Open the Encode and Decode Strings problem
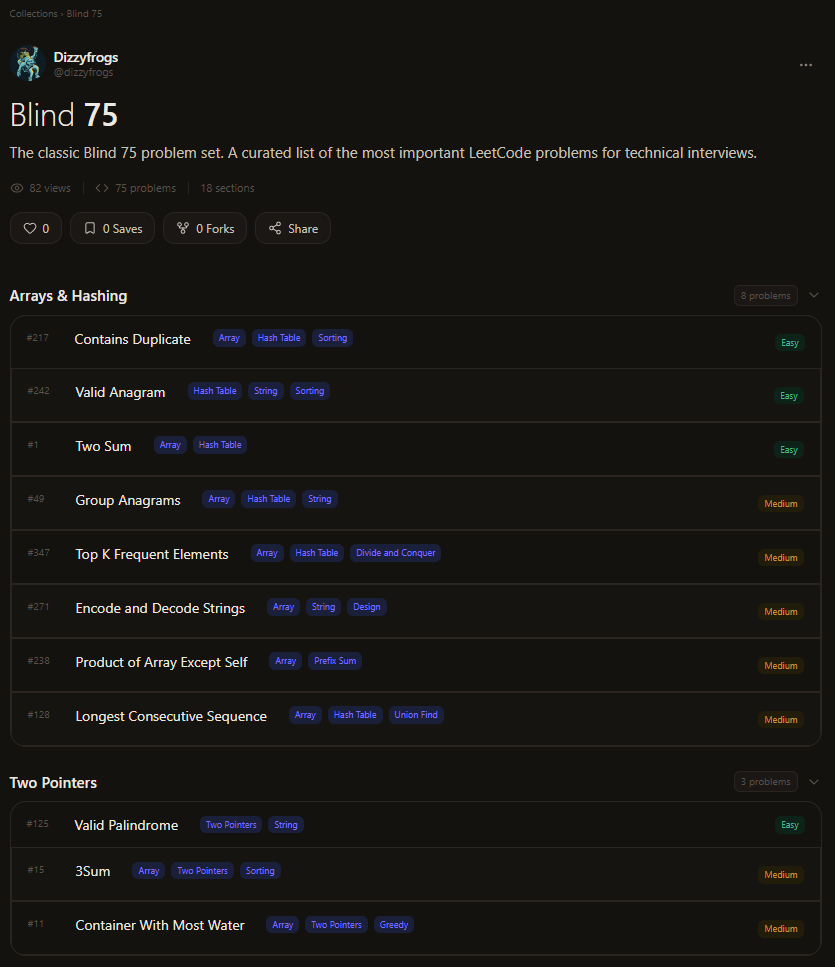835x967 pixels. coord(160,608)
